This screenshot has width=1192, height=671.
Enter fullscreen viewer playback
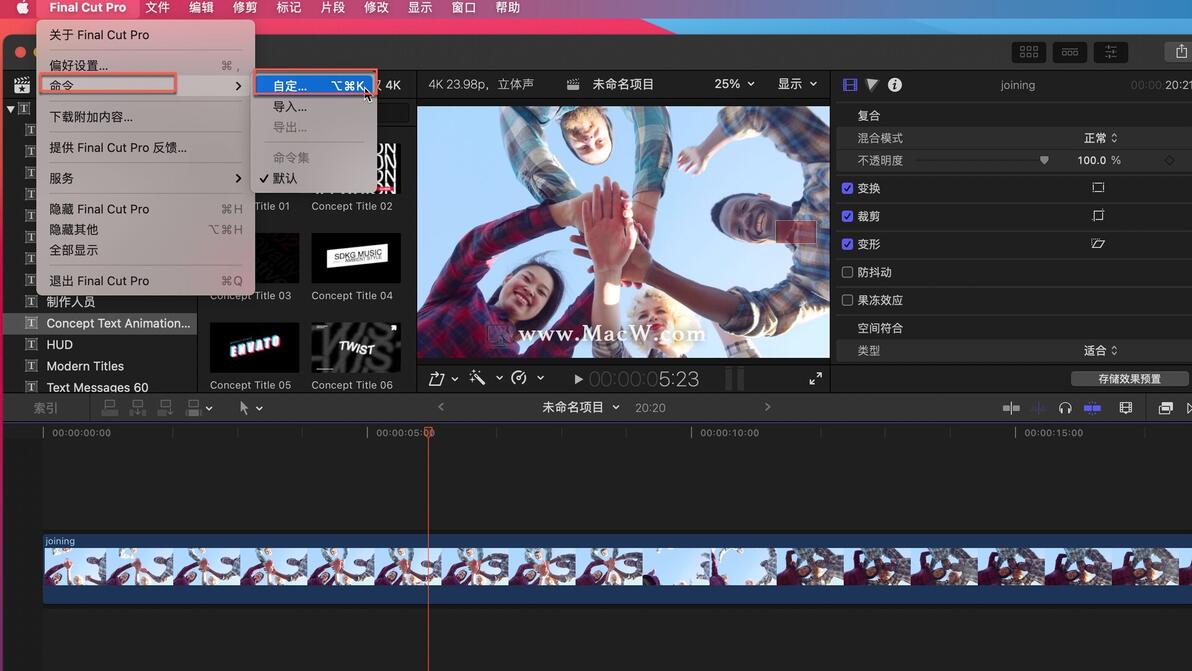[x=815, y=378]
